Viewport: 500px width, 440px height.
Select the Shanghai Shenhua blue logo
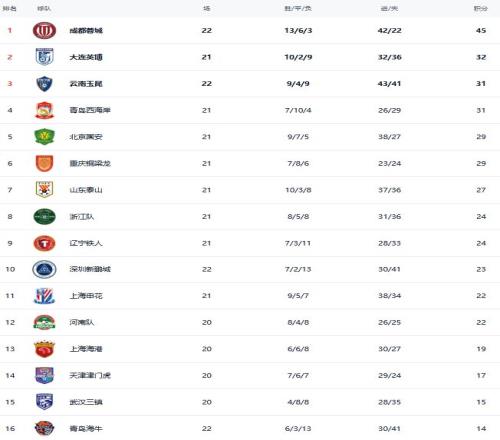[x=44, y=296]
